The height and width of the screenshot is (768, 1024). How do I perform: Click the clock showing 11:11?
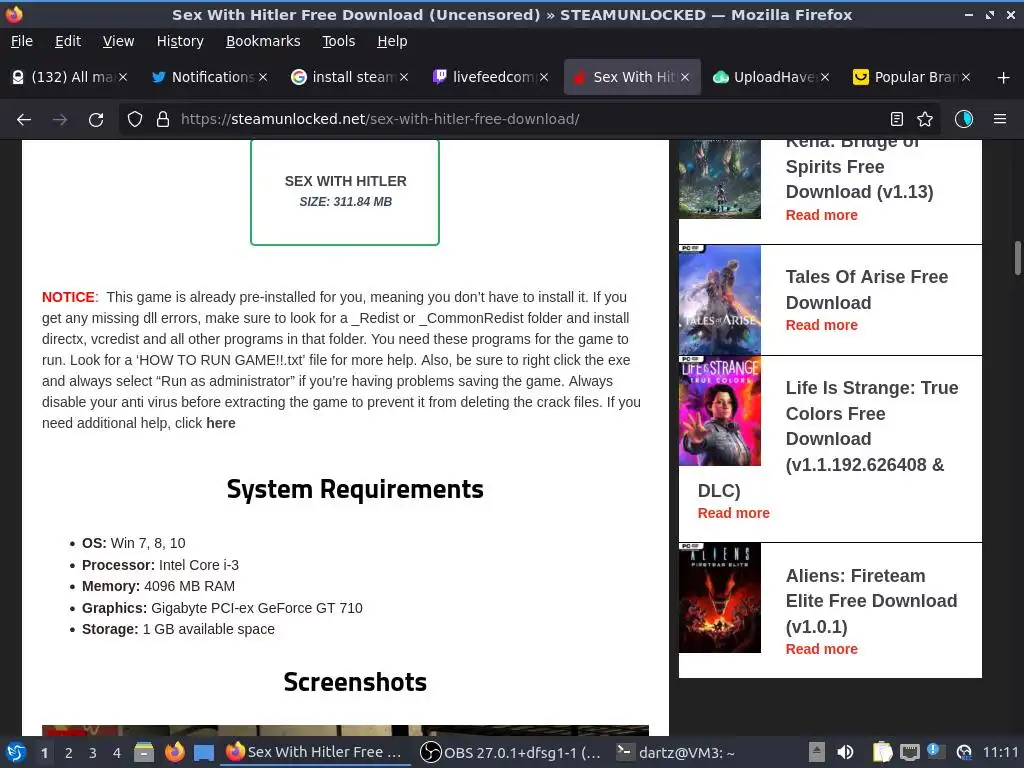click(x=1000, y=752)
